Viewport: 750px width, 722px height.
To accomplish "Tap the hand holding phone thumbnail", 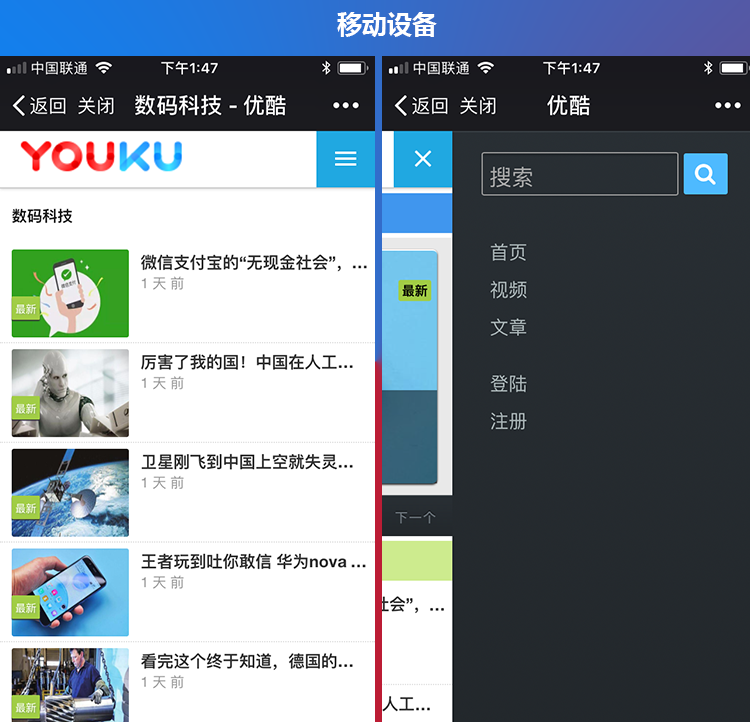I will (70, 592).
